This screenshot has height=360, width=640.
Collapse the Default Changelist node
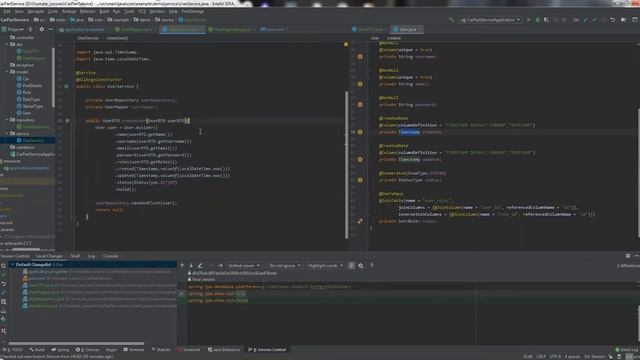tap(12, 264)
